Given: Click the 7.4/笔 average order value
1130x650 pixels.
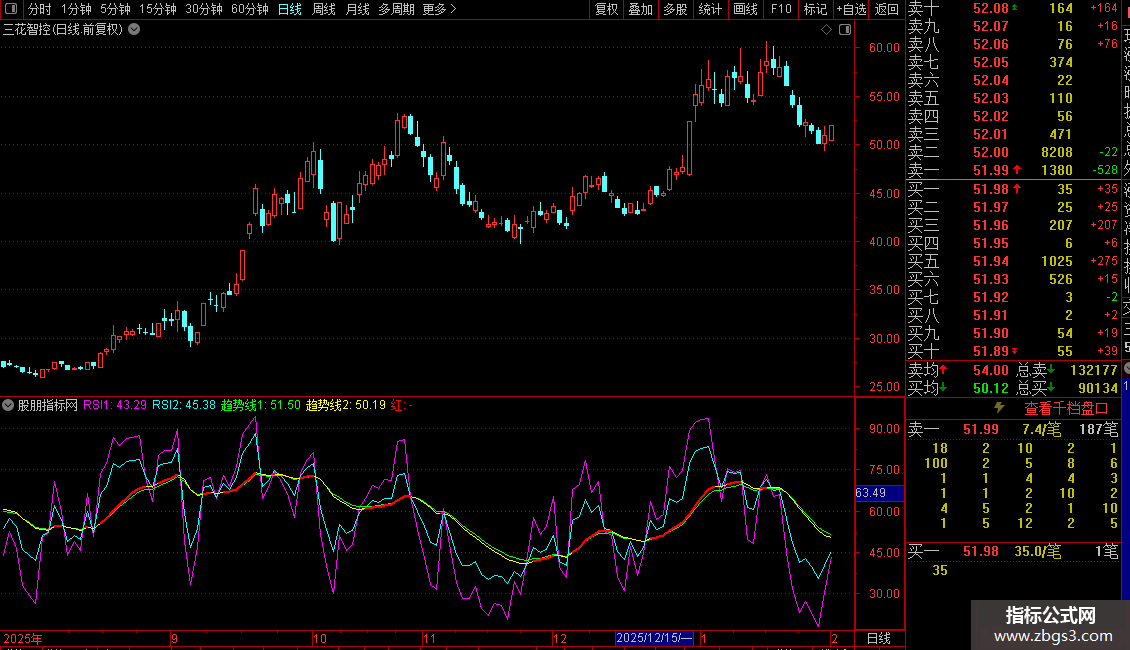Looking at the screenshot, I should pyautogui.click(x=1041, y=429).
